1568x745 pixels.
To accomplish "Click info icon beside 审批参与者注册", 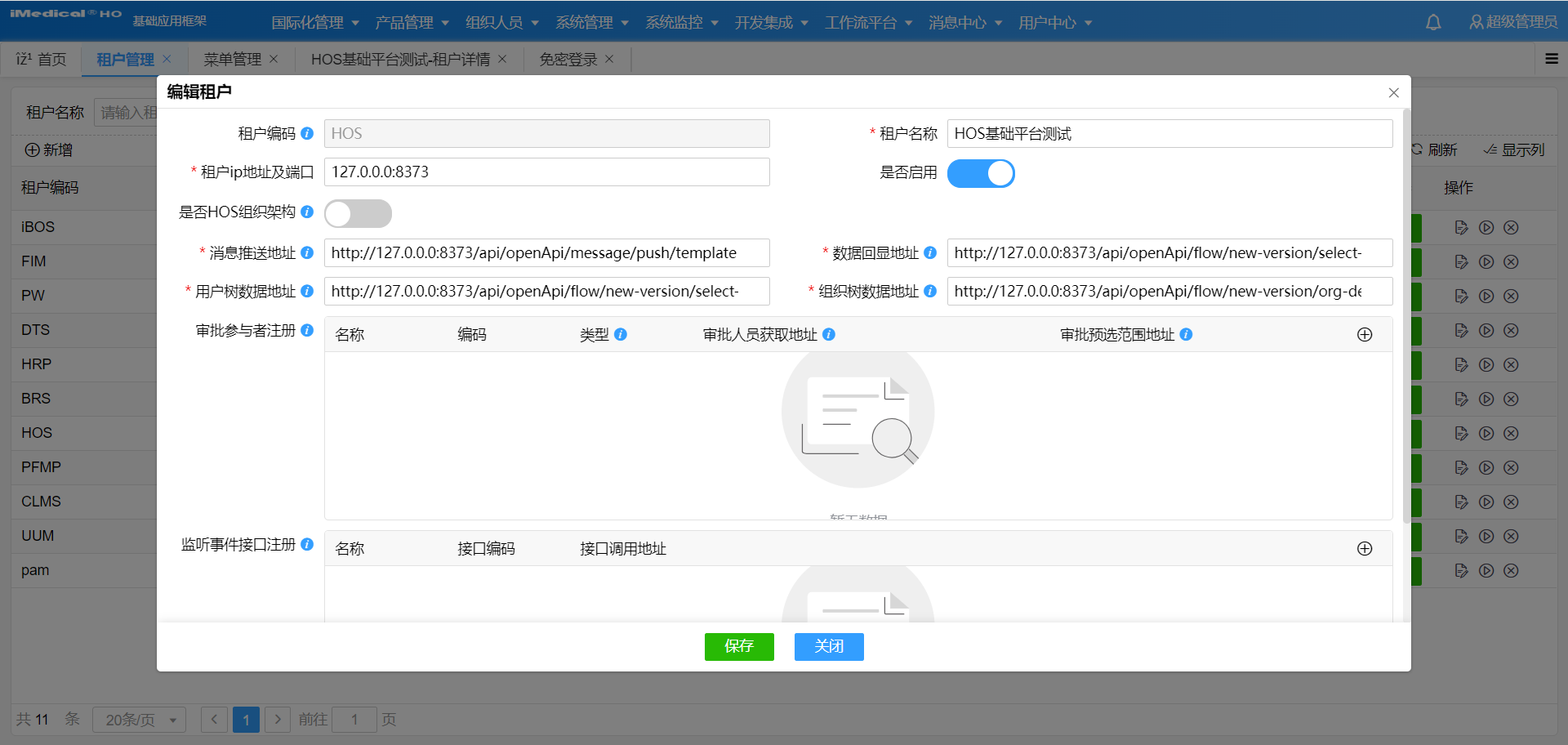I will coord(307,330).
